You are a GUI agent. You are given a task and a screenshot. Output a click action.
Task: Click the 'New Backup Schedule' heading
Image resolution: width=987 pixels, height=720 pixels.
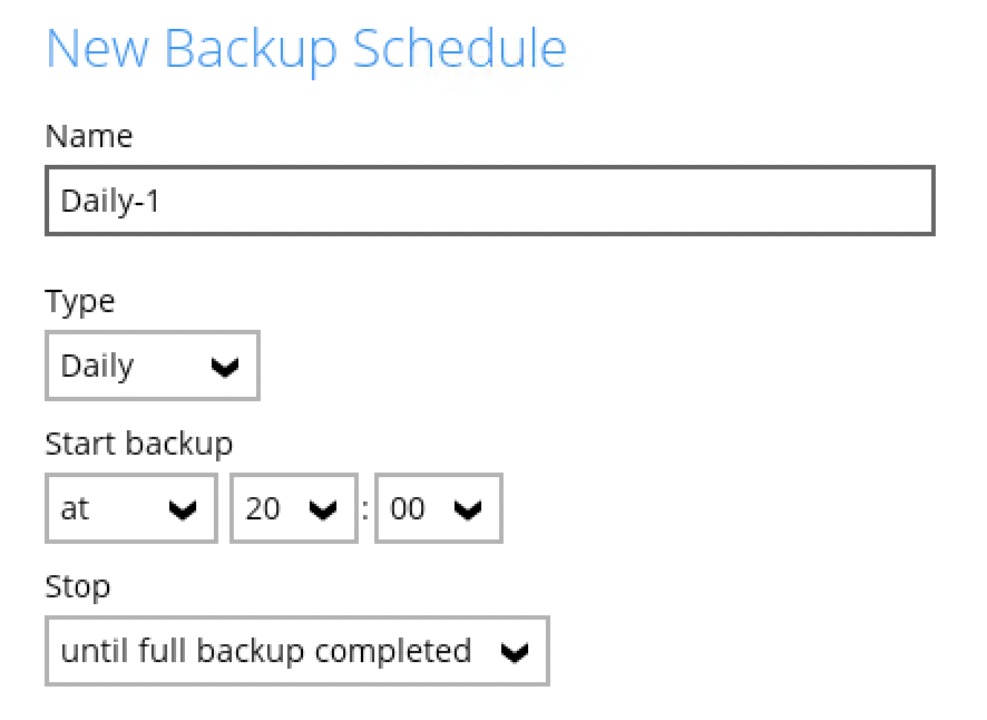[306, 48]
